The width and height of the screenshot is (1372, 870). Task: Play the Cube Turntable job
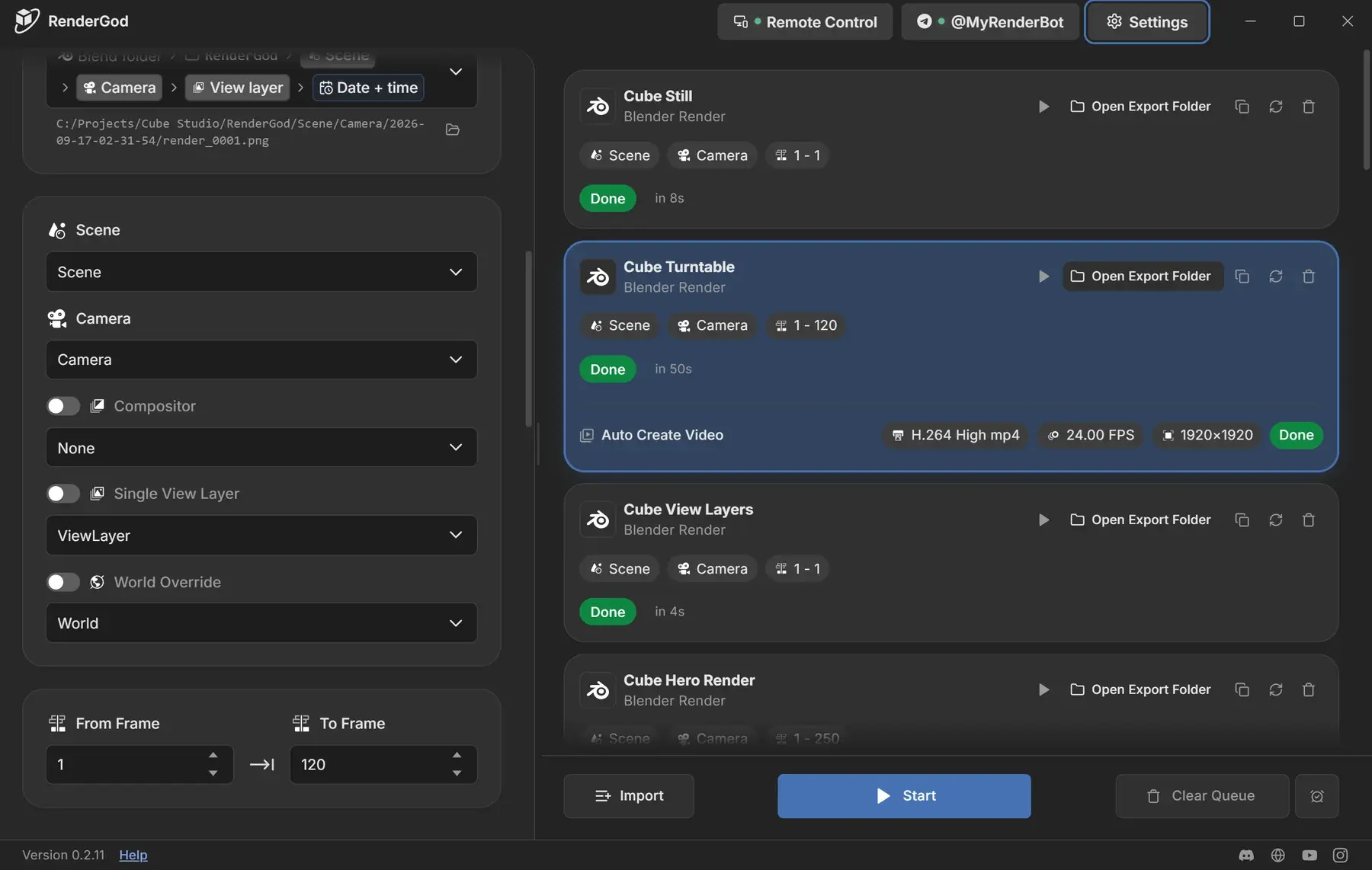coord(1043,277)
